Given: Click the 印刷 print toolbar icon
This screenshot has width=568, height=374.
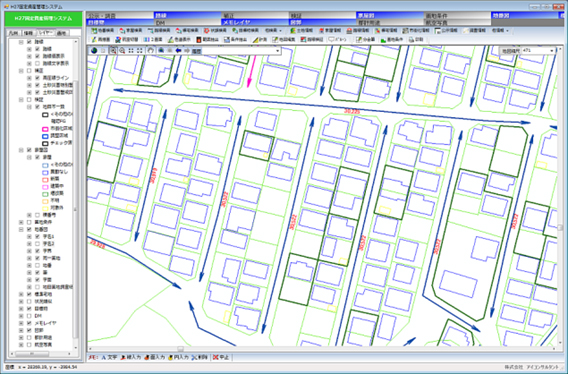Looking at the screenshot, I should pyautogui.click(x=416, y=40).
